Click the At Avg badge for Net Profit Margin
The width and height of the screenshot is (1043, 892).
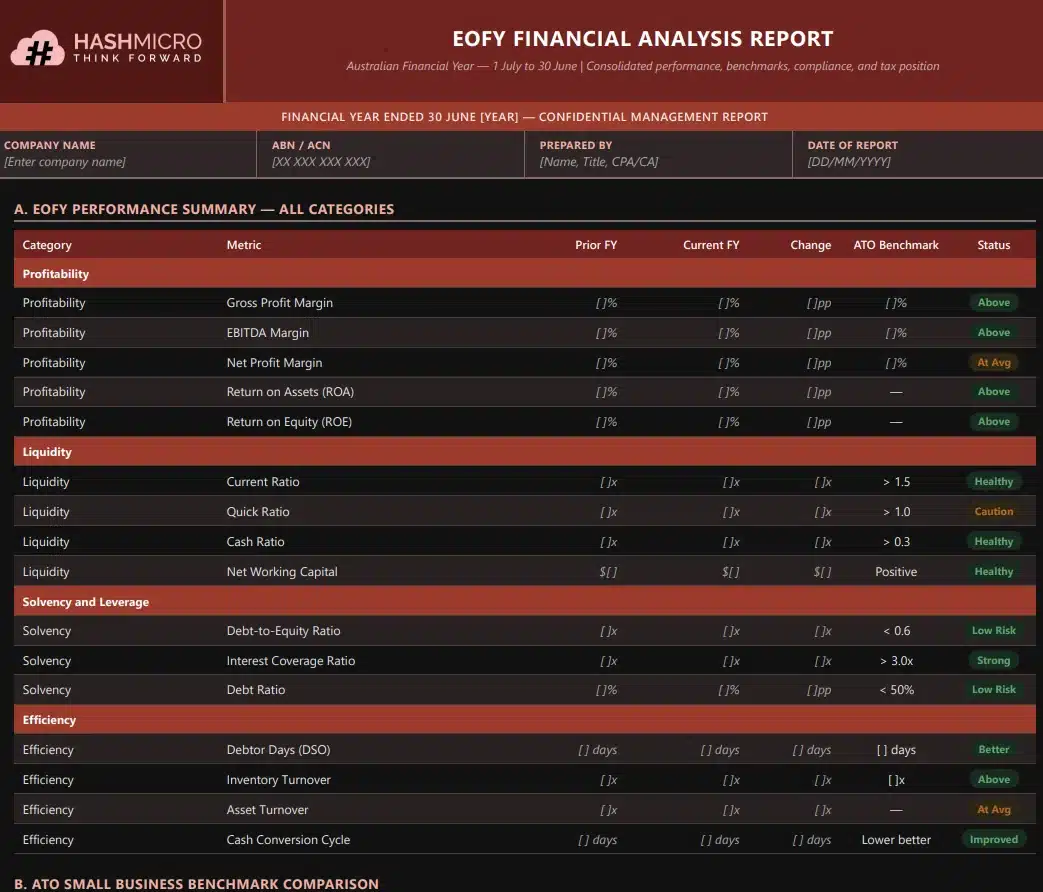(994, 363)
